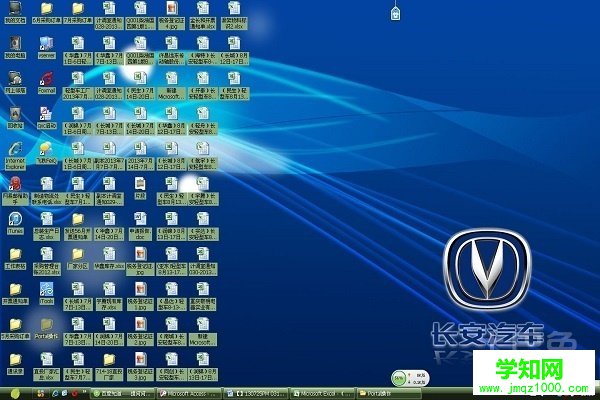This screenshot has width=600, height=400.
Task: Open the vserver shortcut icon
Action: point(47,47)
